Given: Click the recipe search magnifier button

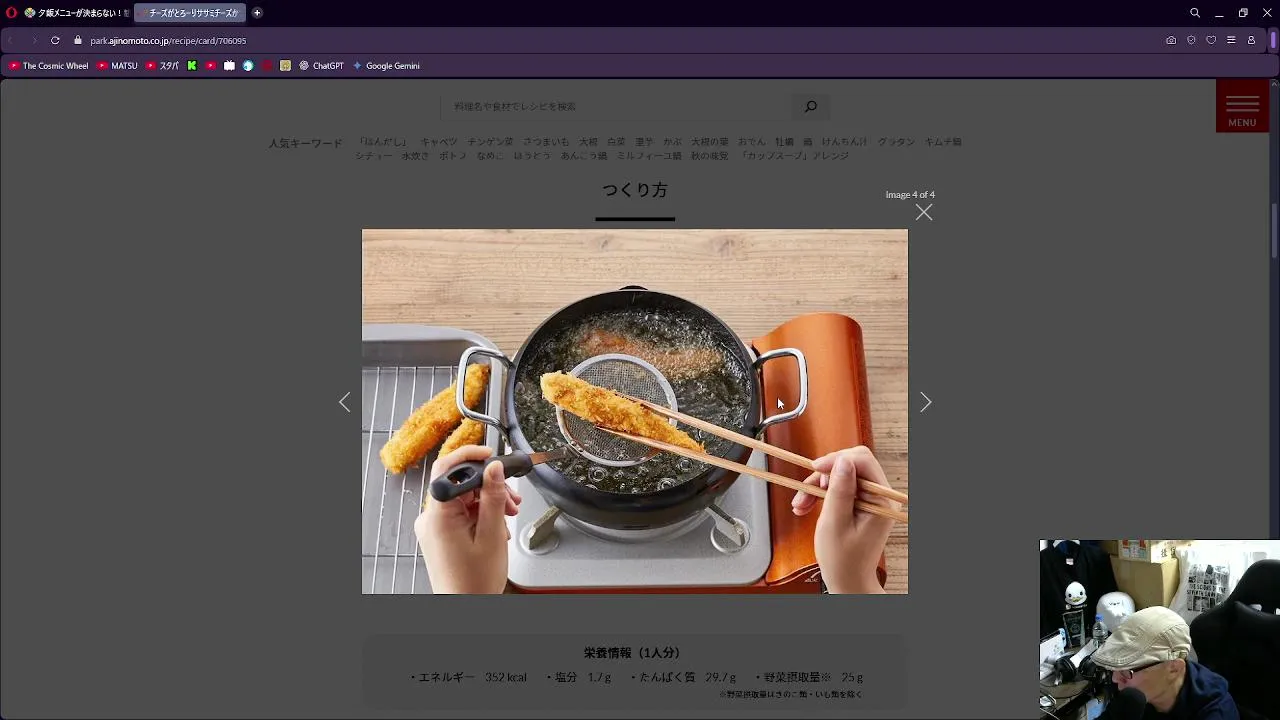Looking at the screenshot, I should [811, 106].
